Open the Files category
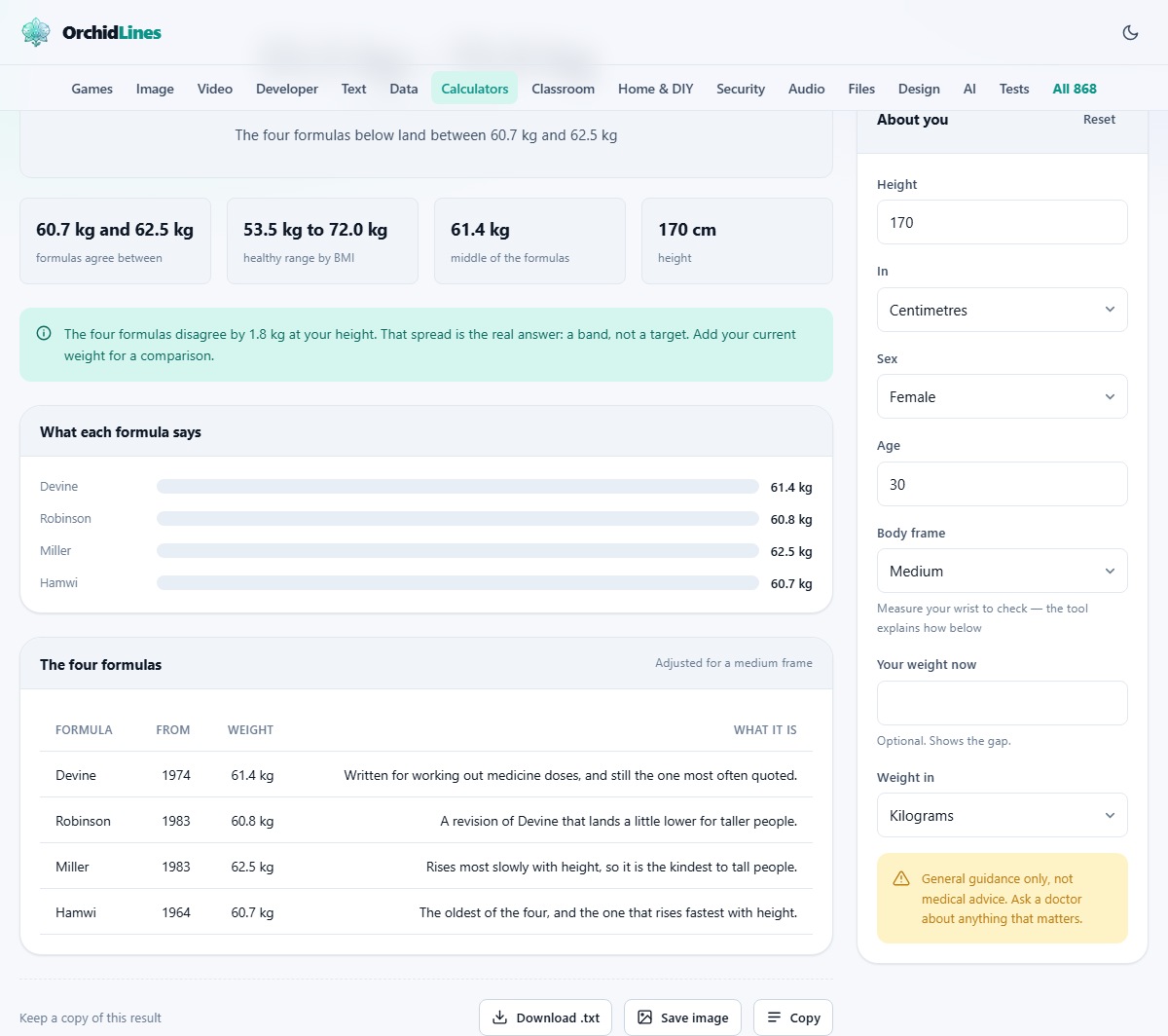The image size is (1168, 1036). coord(861,89)
